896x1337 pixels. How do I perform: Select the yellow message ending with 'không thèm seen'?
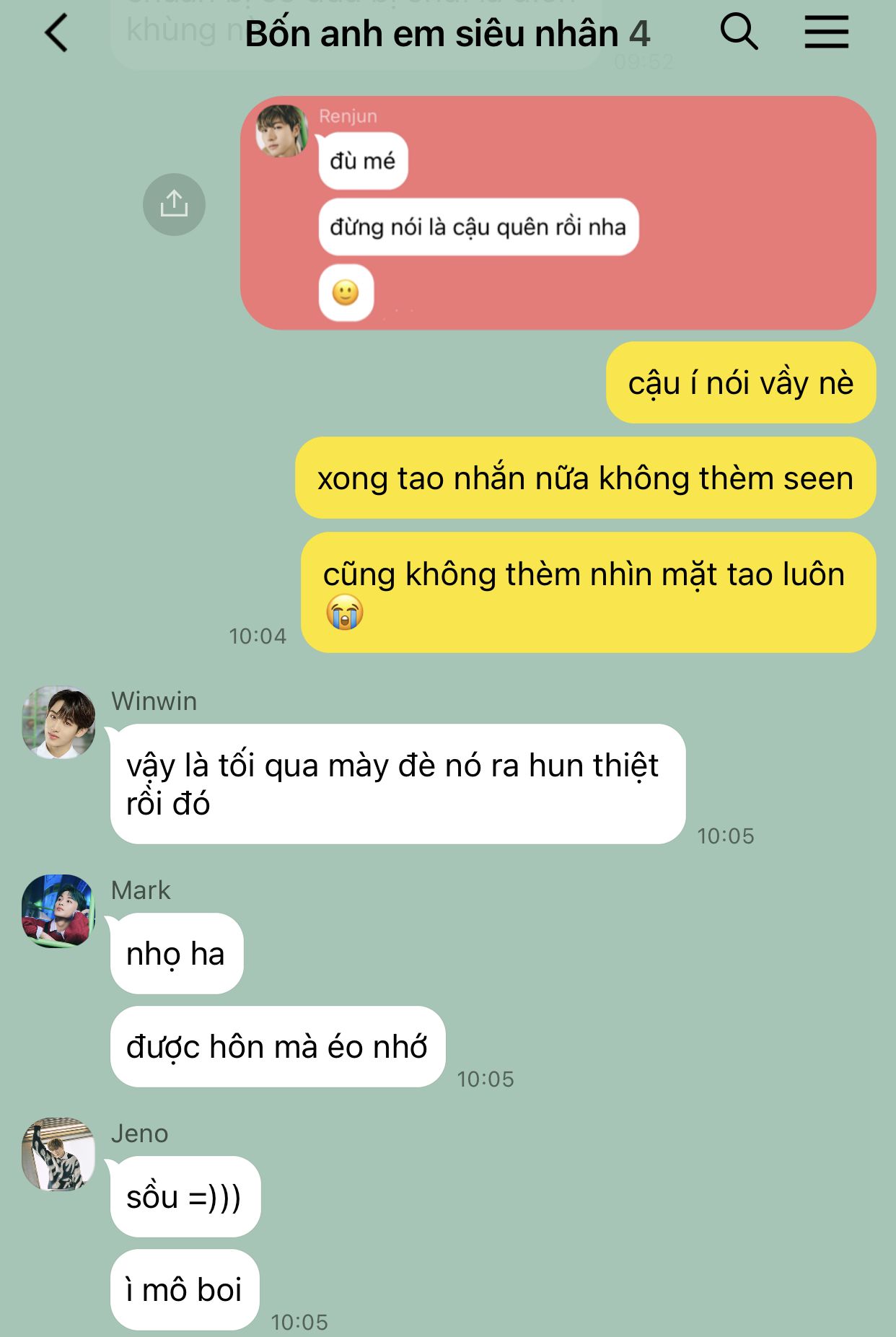click(x=585, y=478)
